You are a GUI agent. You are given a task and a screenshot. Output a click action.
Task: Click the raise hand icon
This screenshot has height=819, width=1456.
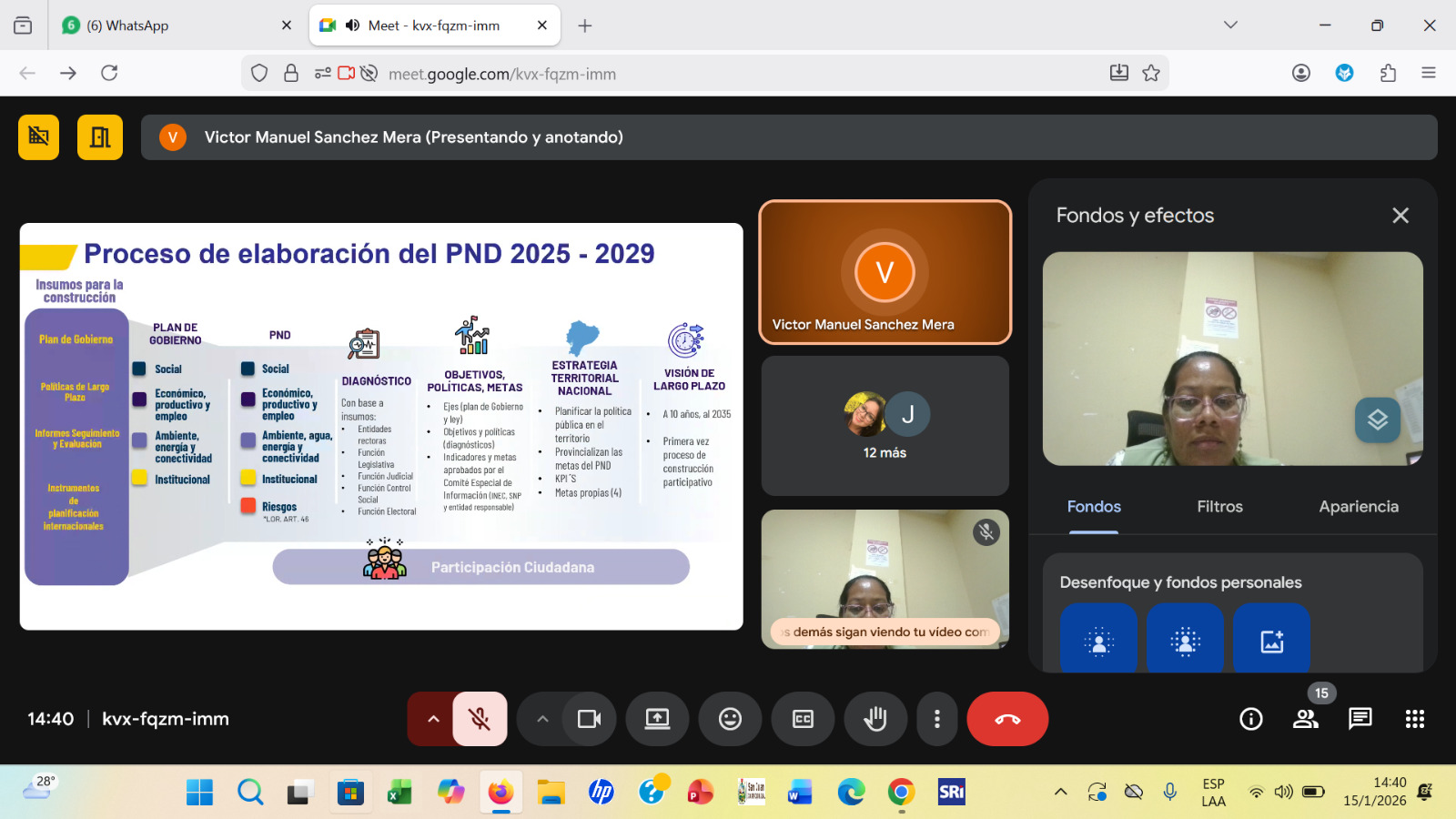[875, 719]
